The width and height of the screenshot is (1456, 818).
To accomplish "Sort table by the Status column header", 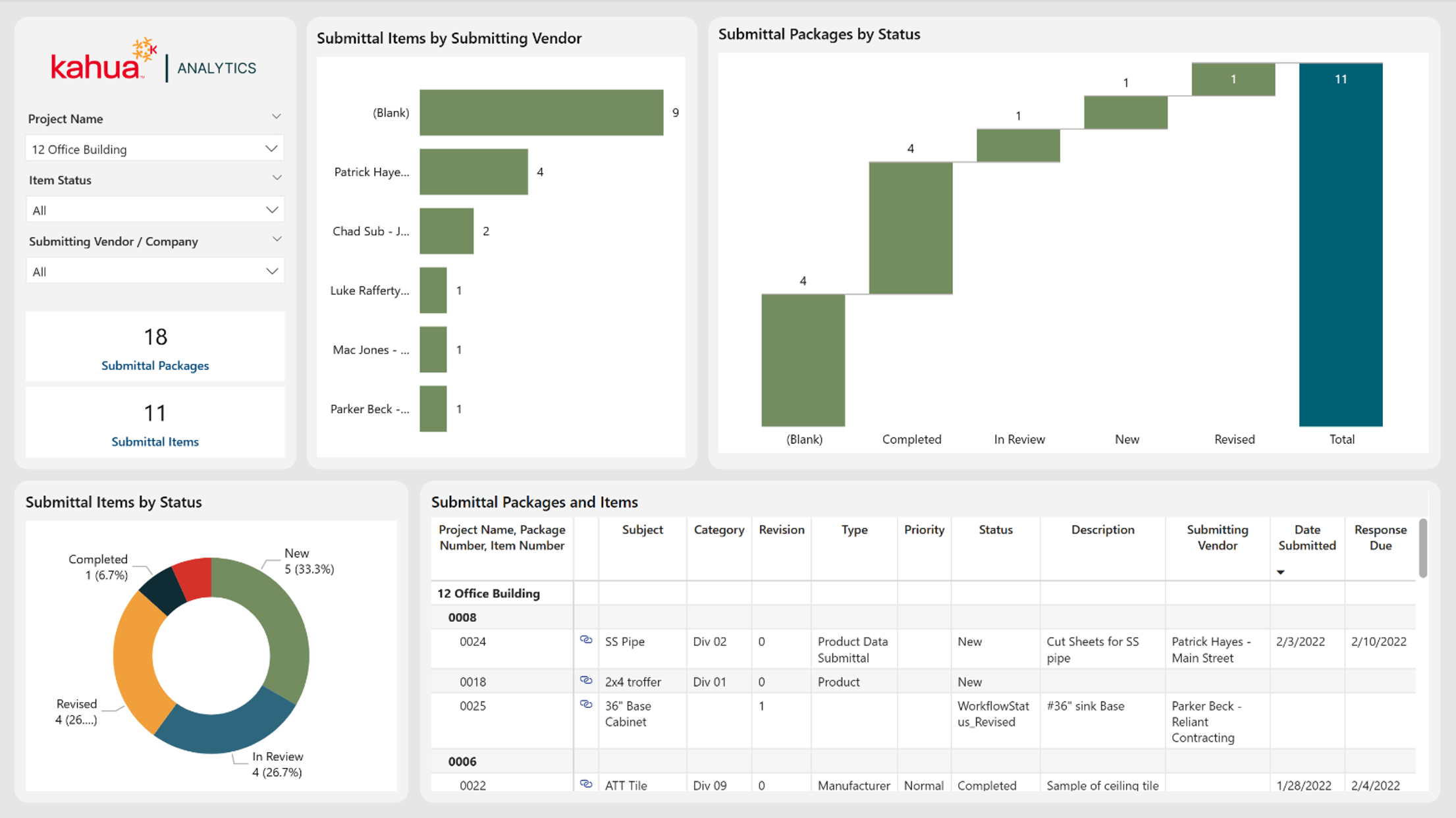I will click(995, 530).
